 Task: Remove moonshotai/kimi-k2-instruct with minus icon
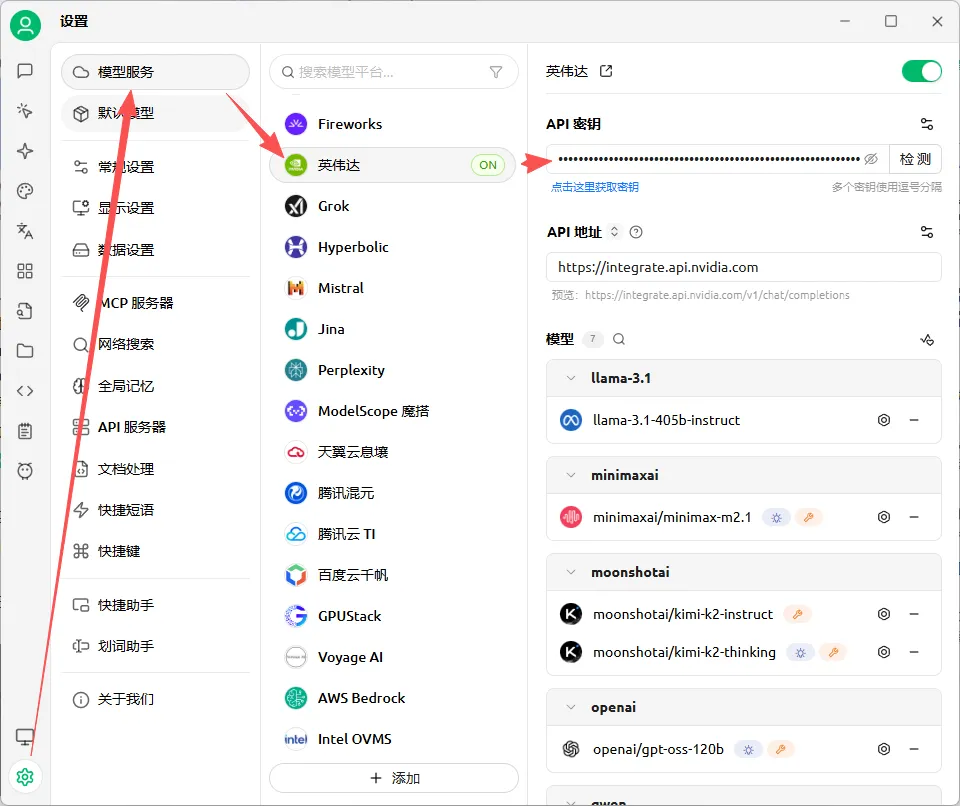point(914,614)
